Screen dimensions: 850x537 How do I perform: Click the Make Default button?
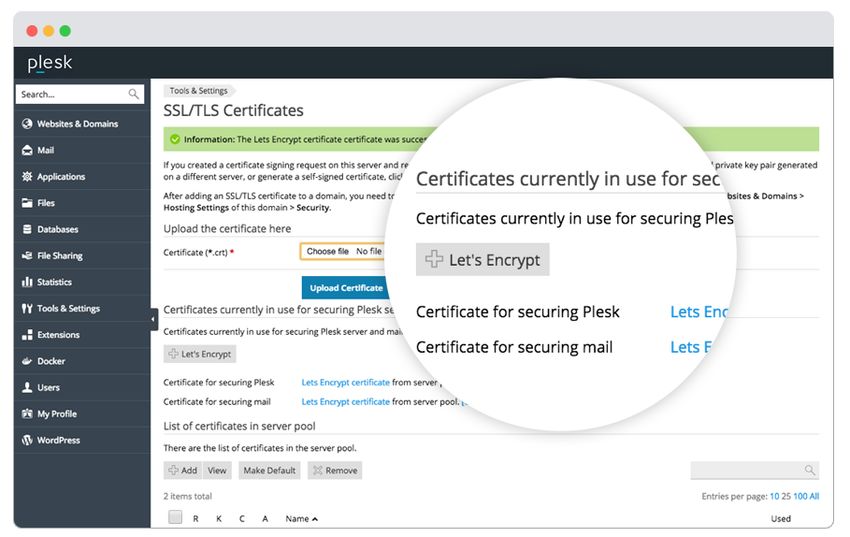[x=269, y=470]
